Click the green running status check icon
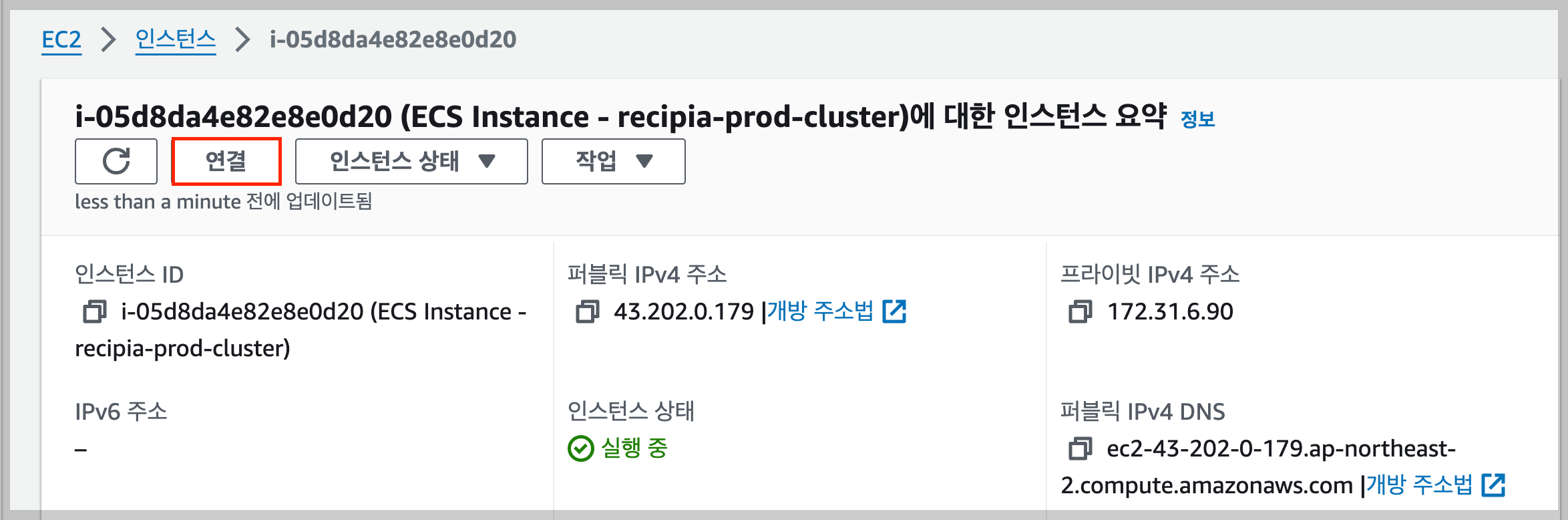Screen dimensions: 1568x520 pos(580,449)
